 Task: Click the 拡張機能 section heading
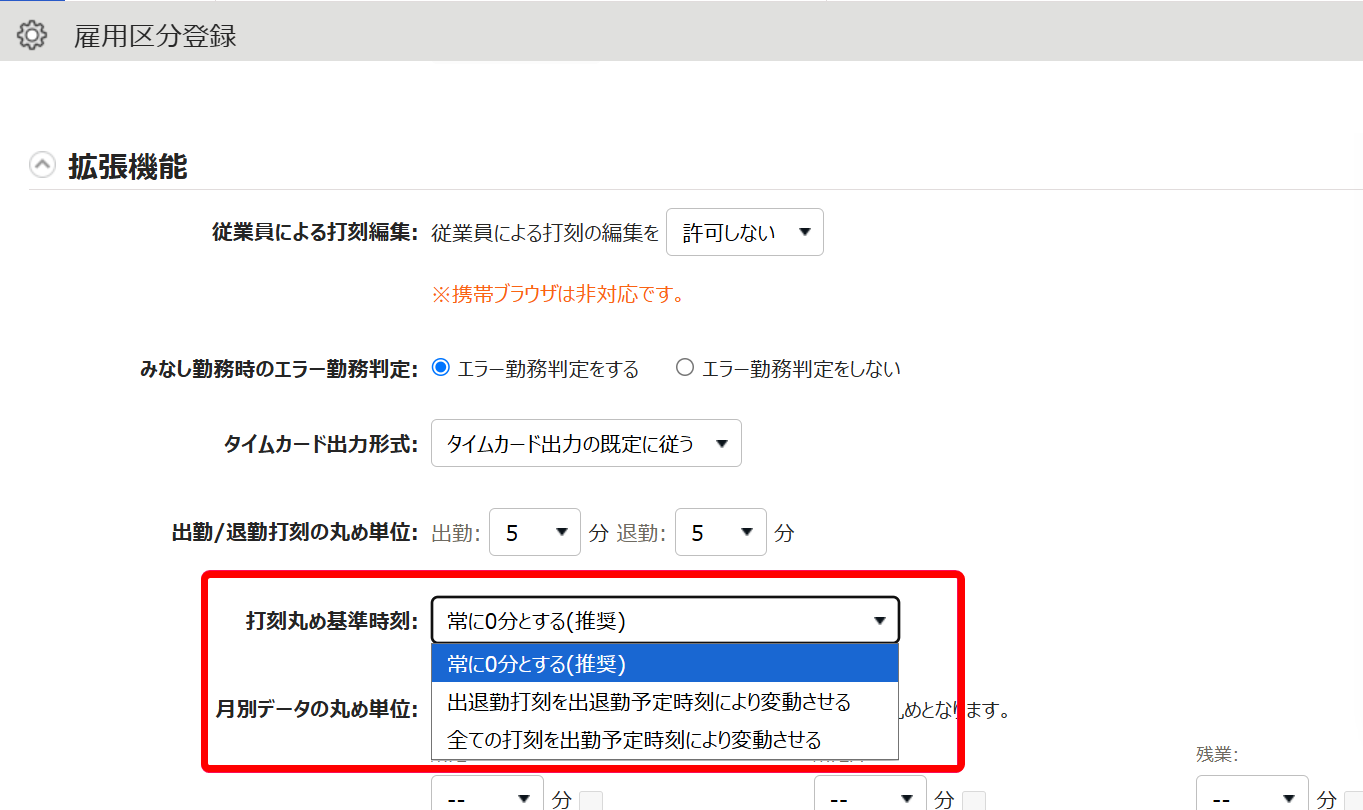[x=128, y=166]
